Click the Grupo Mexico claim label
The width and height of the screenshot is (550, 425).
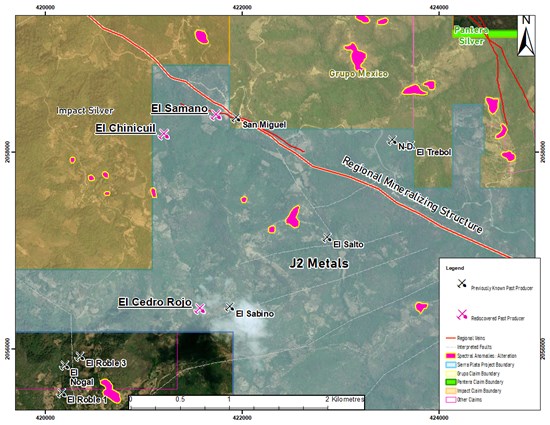[x=358, y=74]
